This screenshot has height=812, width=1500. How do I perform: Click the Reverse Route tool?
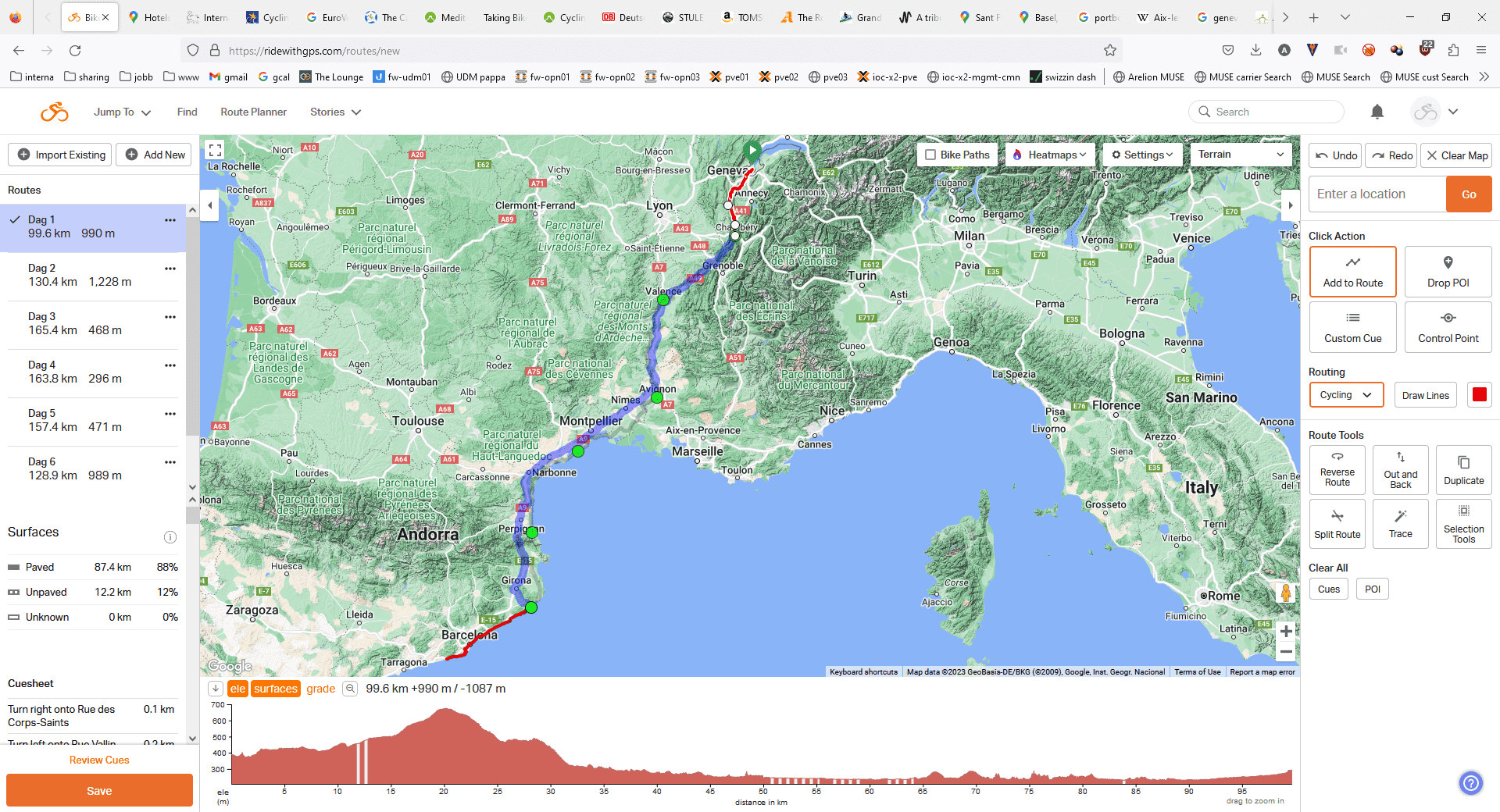(x=1337, y=469)
